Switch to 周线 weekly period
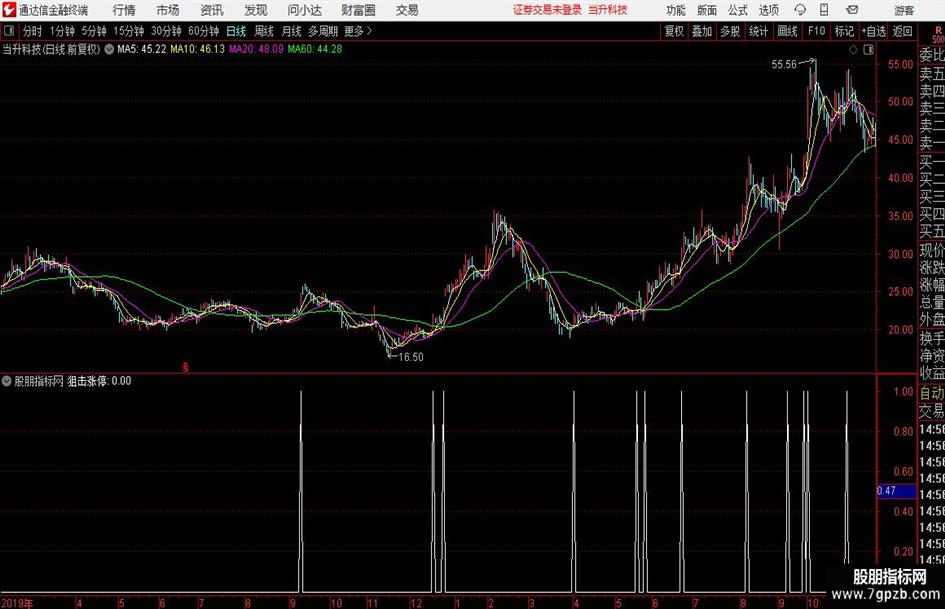Image resolution: width=945 pixels, height=609 pixels. (x=264, y=31)
